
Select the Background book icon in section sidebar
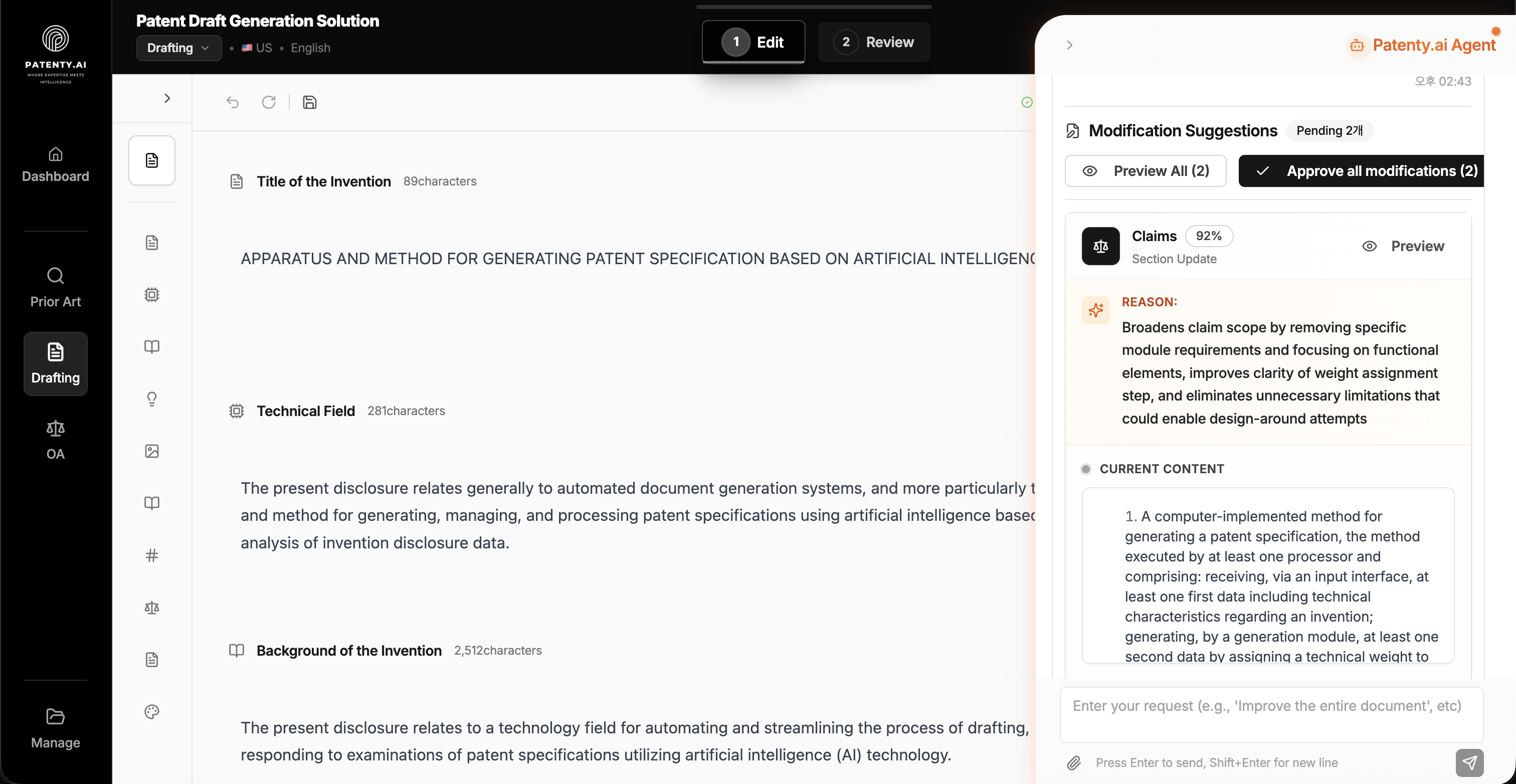tap(152, 347)
